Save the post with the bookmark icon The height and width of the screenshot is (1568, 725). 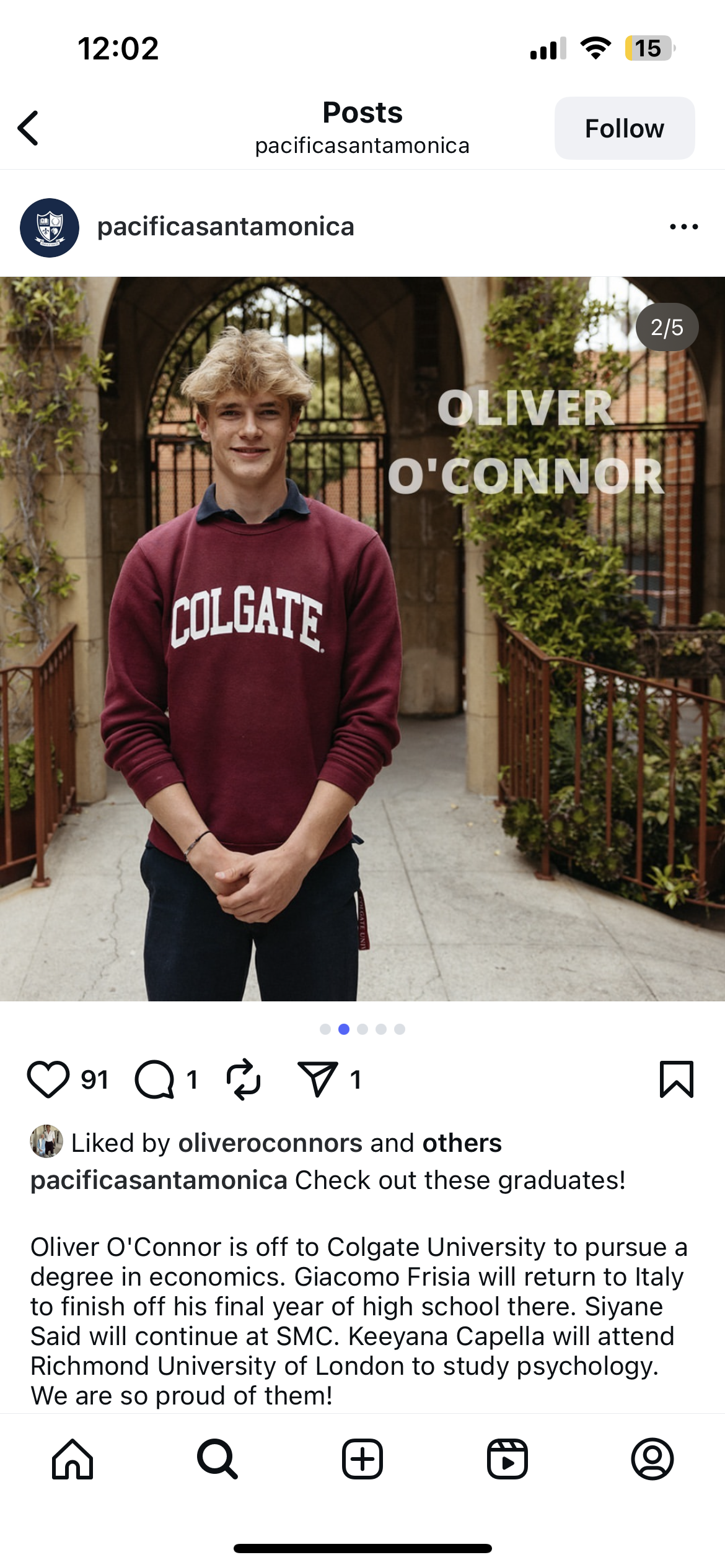point(677,1079)
